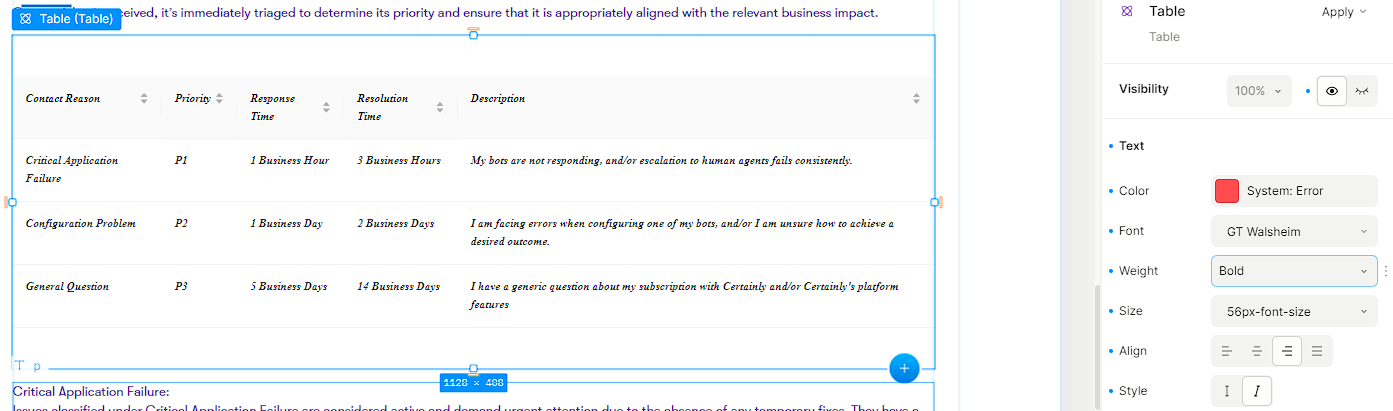1393x411 pixels.
Task: Toggle italic text style on
Action: (x=1256, y=391)
